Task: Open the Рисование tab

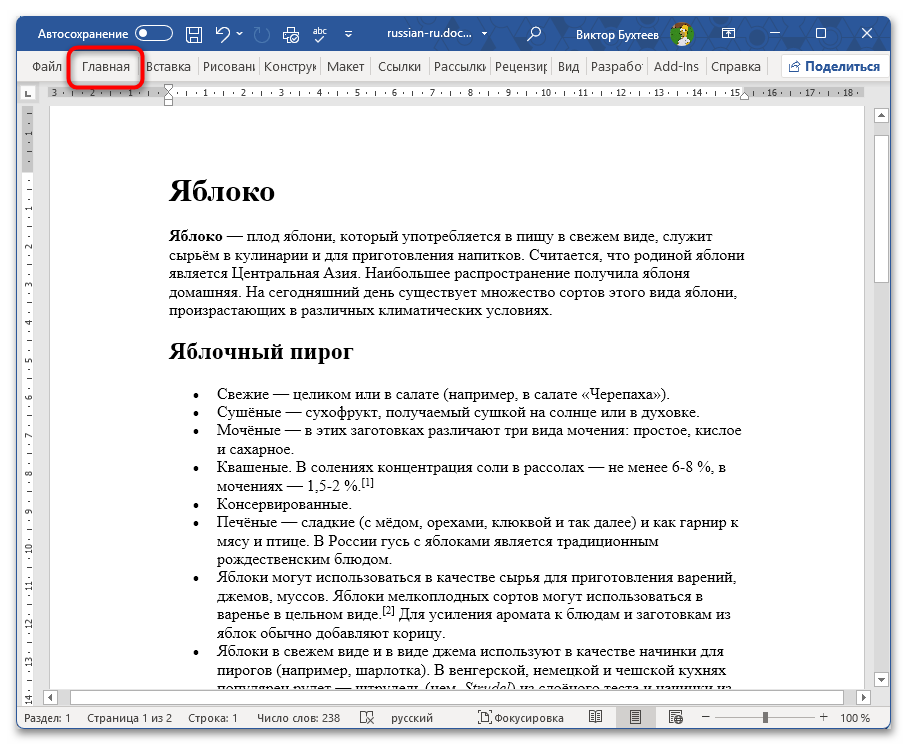Action: tap(229, 67)
